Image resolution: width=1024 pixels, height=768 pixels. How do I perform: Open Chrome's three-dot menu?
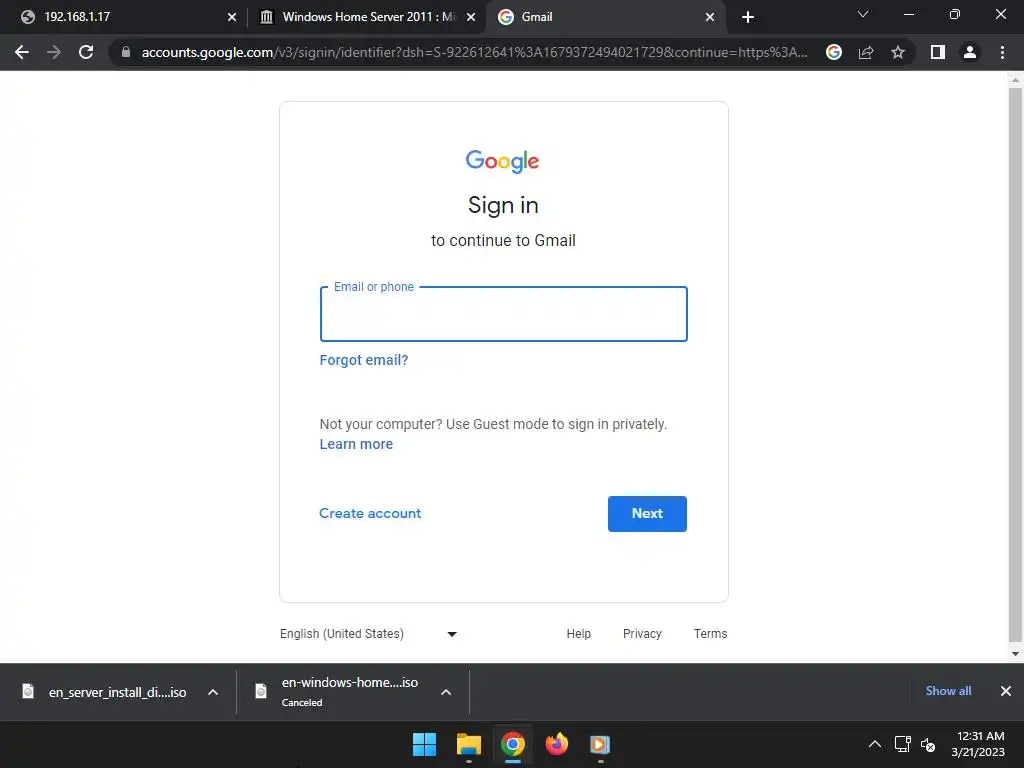[1002, 52]
